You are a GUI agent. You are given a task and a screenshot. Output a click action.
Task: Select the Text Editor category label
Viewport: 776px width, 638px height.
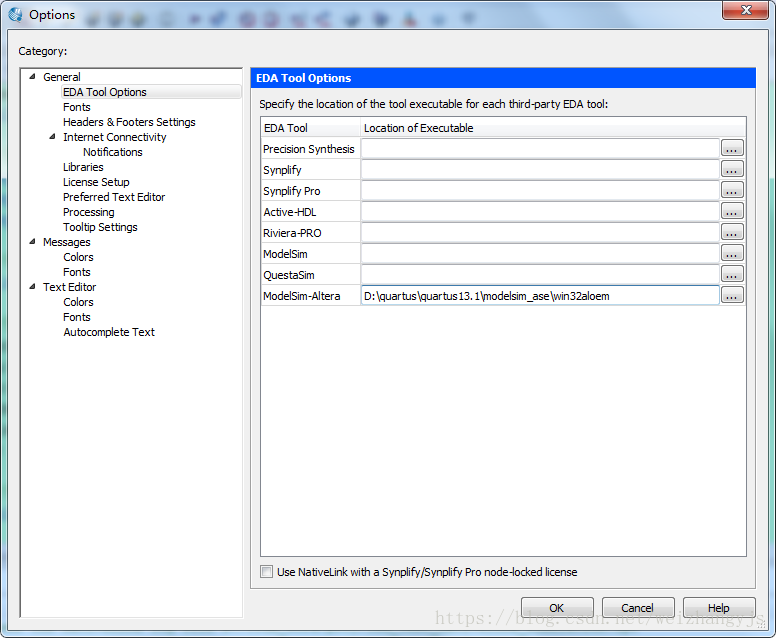[69, 287]
